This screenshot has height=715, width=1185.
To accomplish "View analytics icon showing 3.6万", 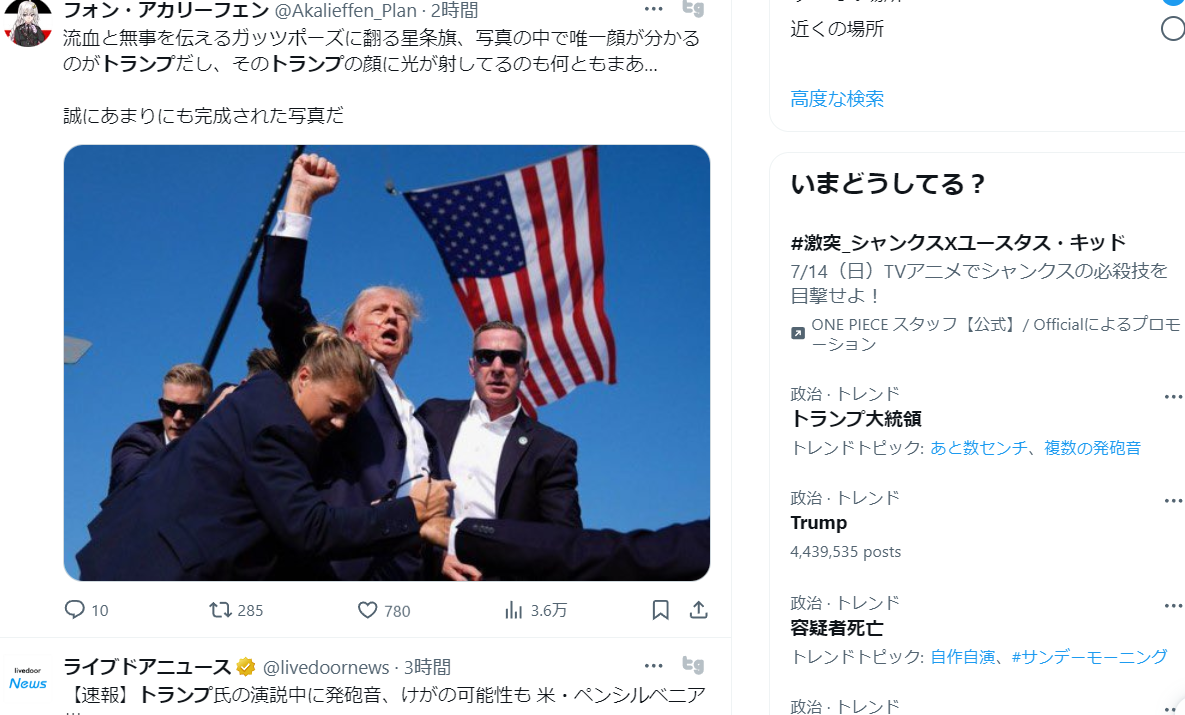I will pyautogui.click(x=514, y=610).
